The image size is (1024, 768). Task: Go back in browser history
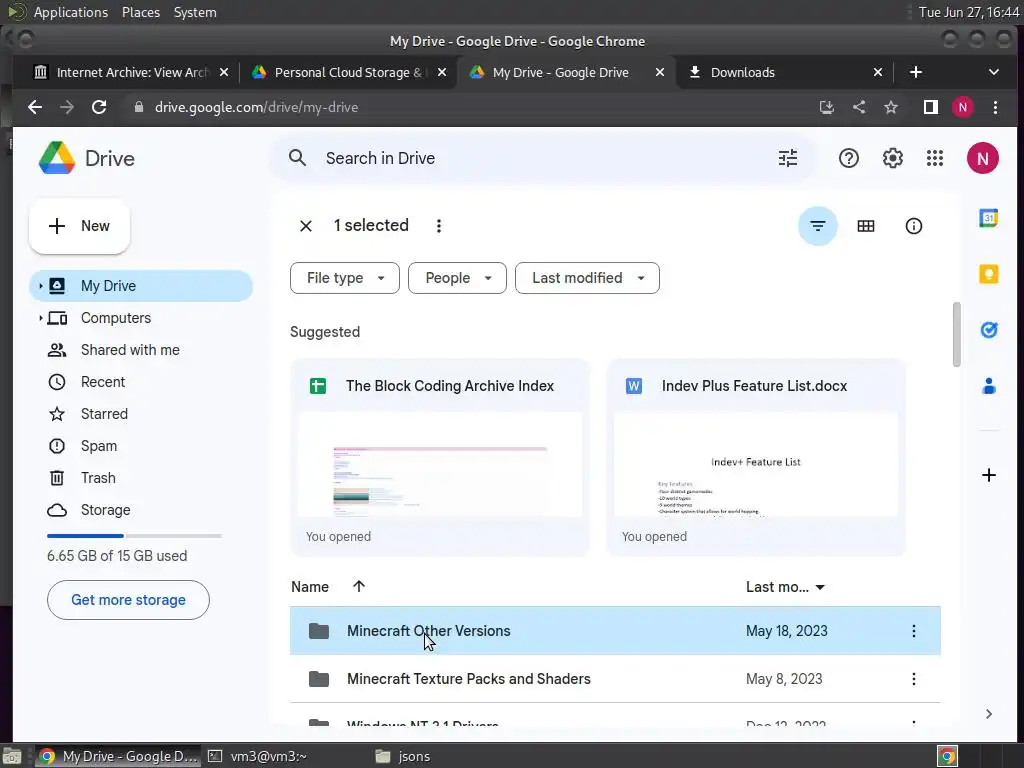[x=35, y=107]
